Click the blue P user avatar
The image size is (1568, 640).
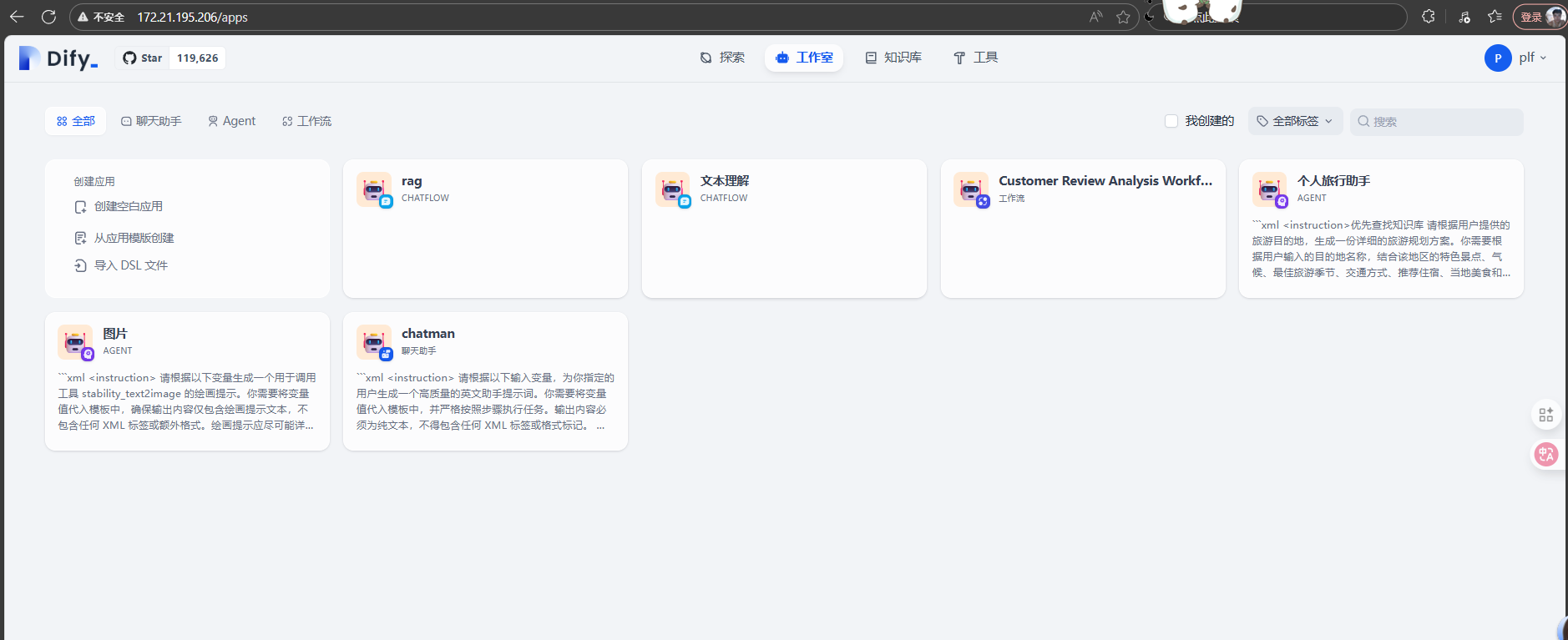tap(1498, 58)
